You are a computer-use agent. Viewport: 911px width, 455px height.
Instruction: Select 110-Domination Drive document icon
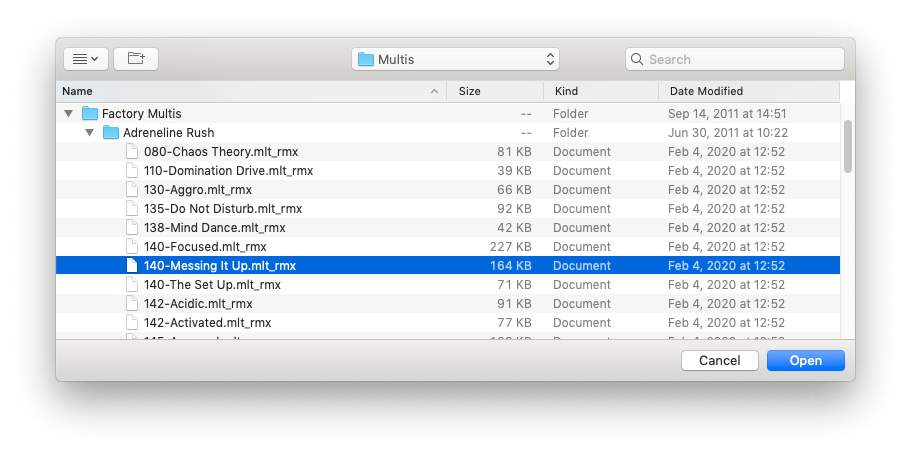[x=131, y=171]
